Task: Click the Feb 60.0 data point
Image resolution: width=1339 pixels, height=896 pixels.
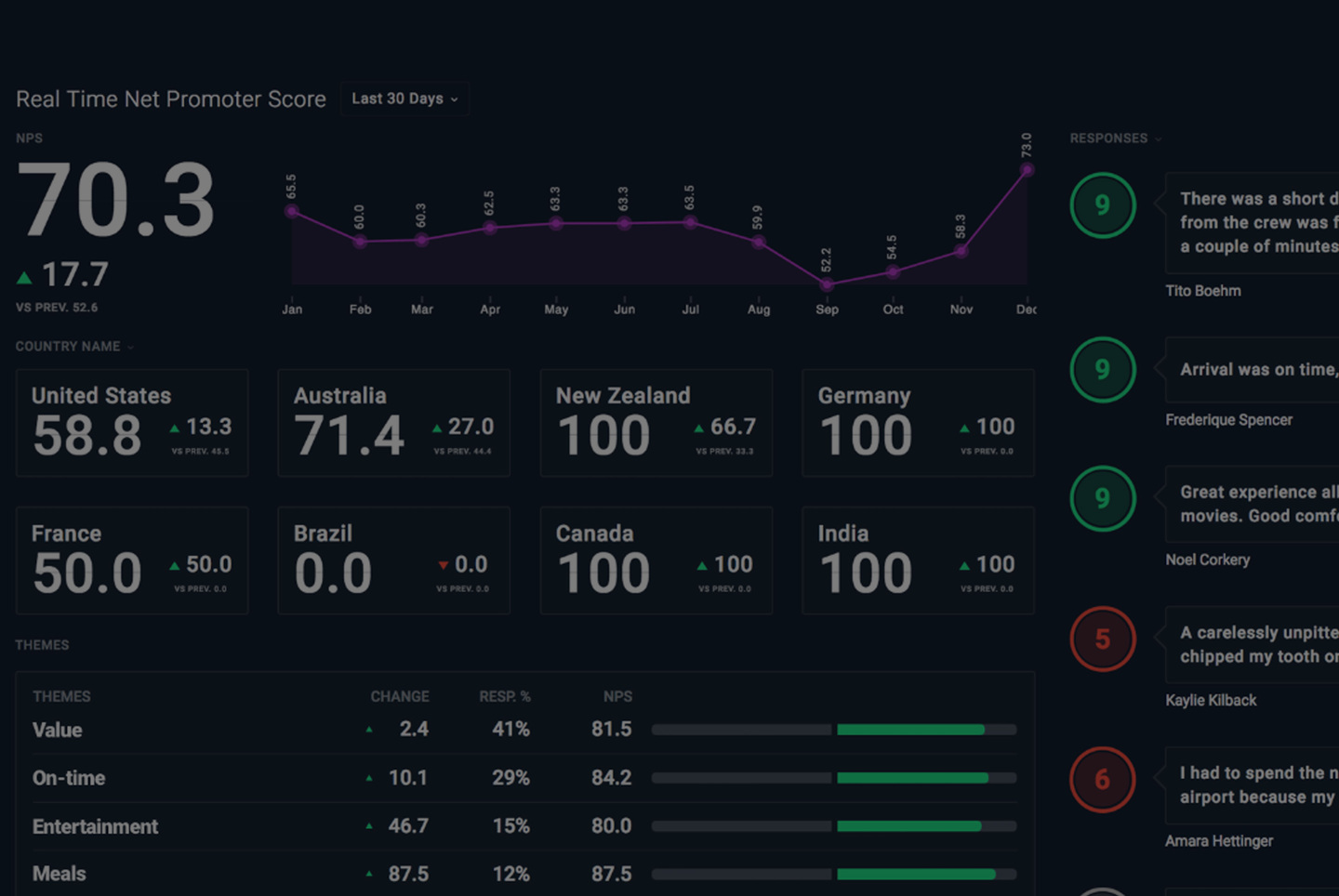Action: pyautogui.click(x=360, y=242)
